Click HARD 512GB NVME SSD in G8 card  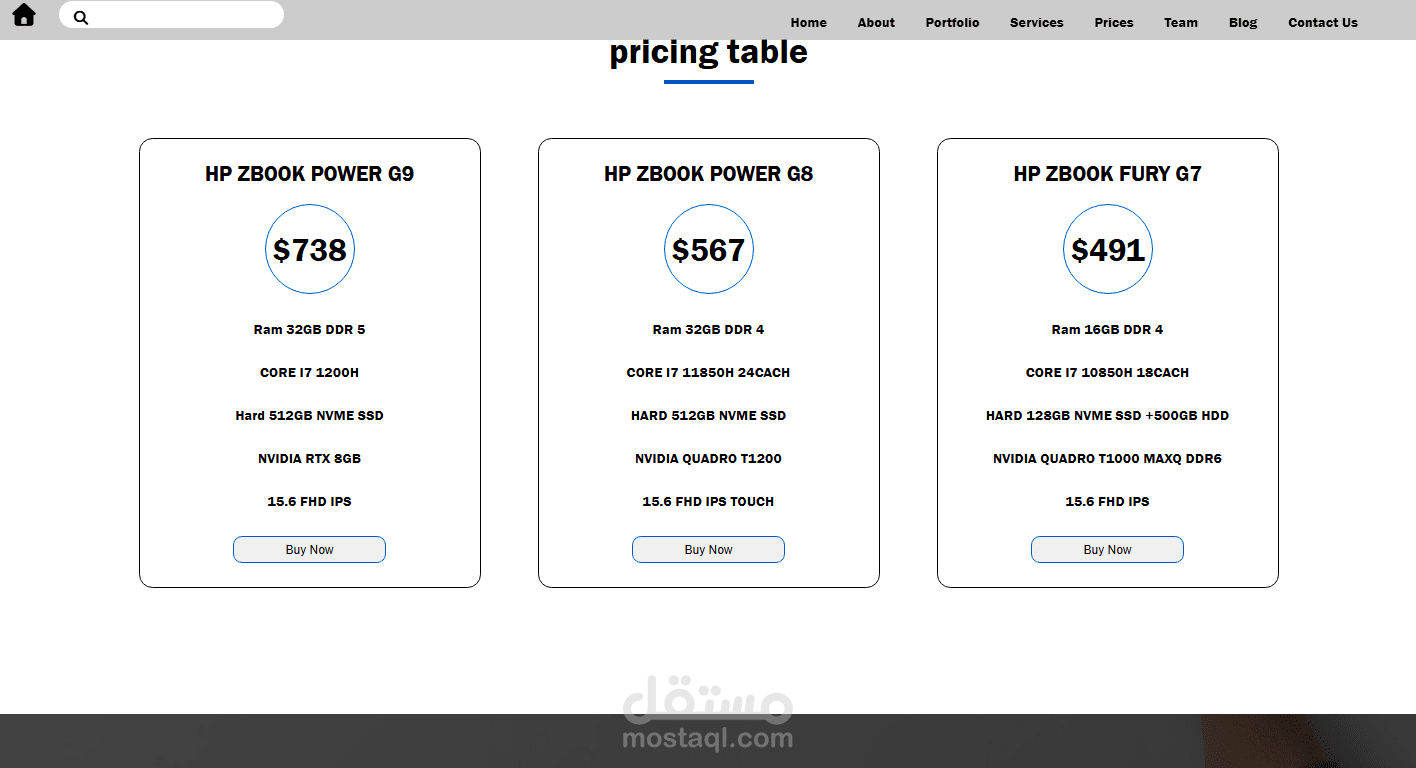(x=709, y=416)
